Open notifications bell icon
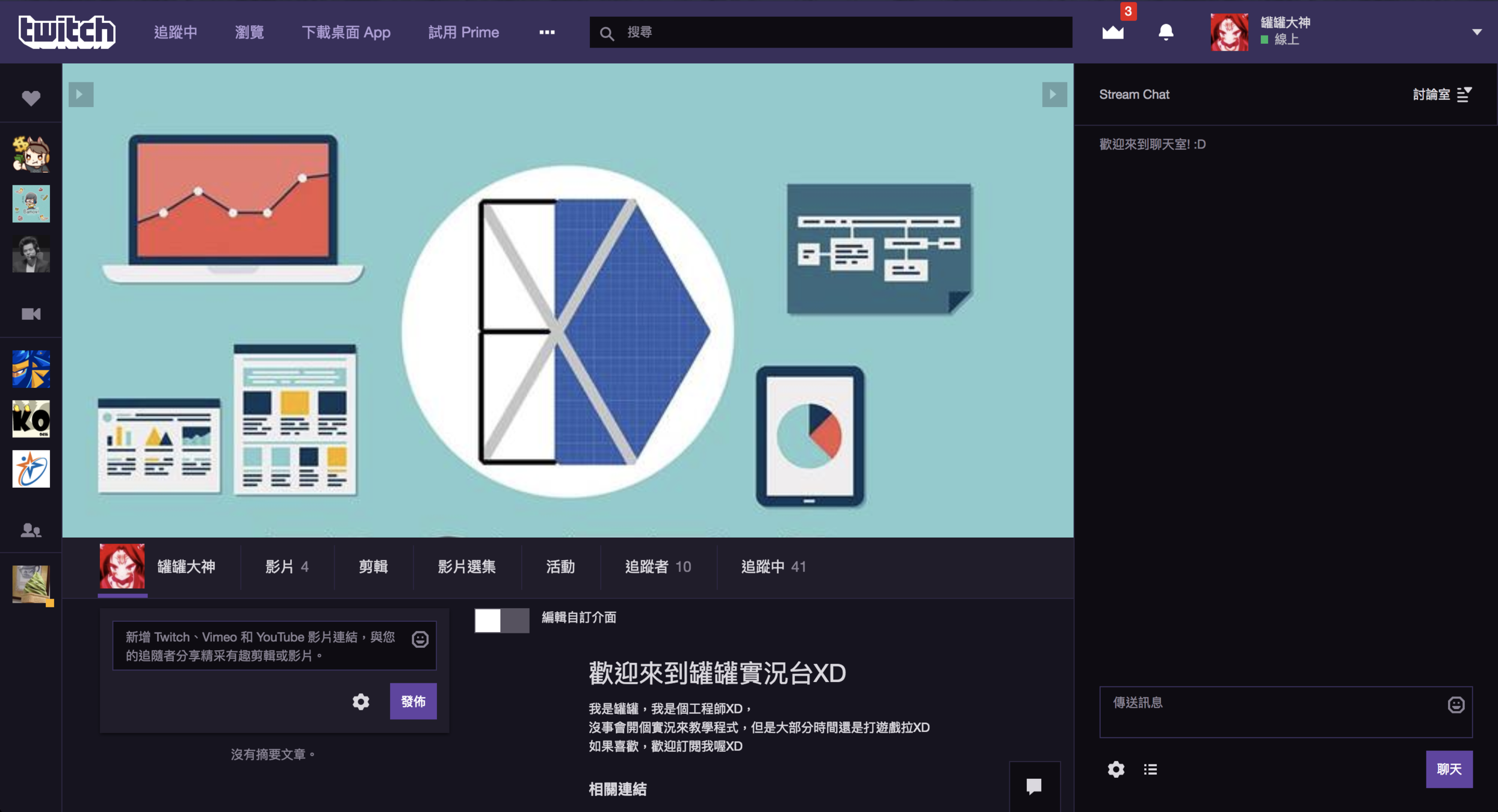The image size is (1498, 812). click(1166, 32)
